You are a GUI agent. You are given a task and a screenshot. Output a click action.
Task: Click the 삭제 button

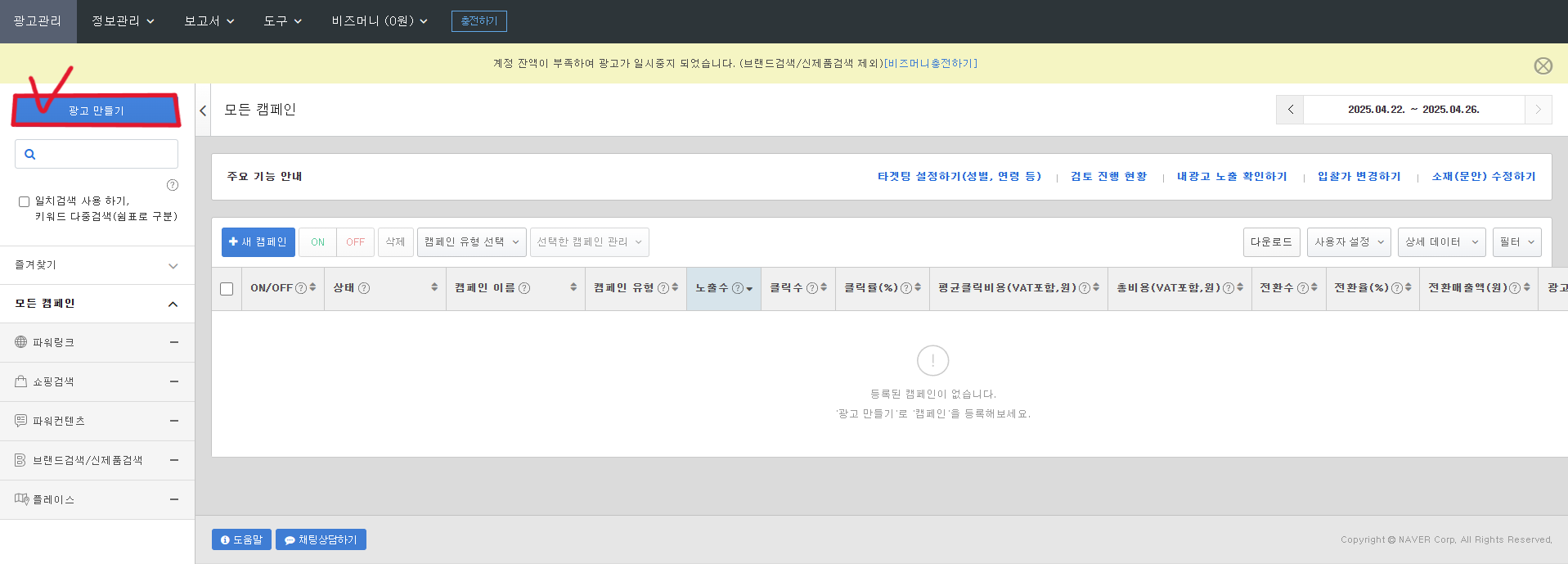tap(396, 242)
